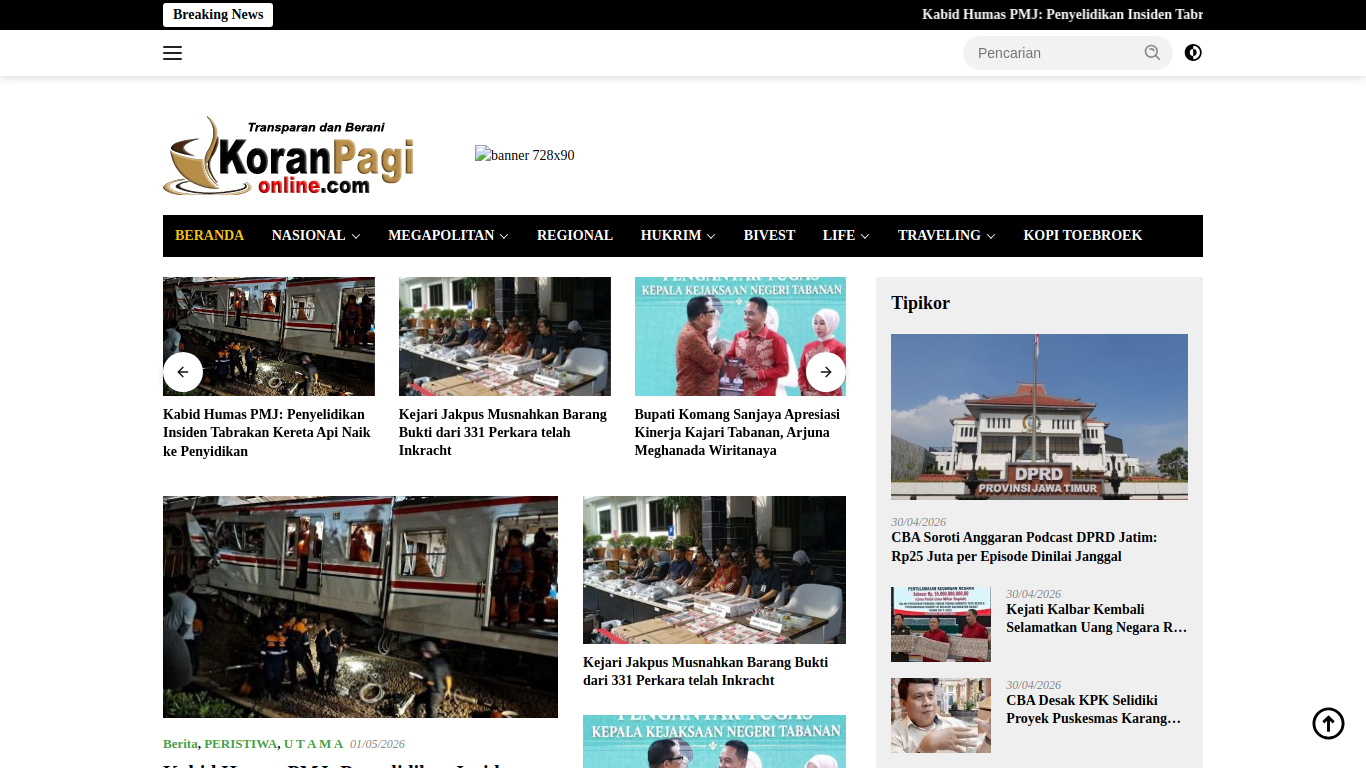Go to previous slide with left arrow
The height and width of the screenshot is (768, 1366).
183,372
